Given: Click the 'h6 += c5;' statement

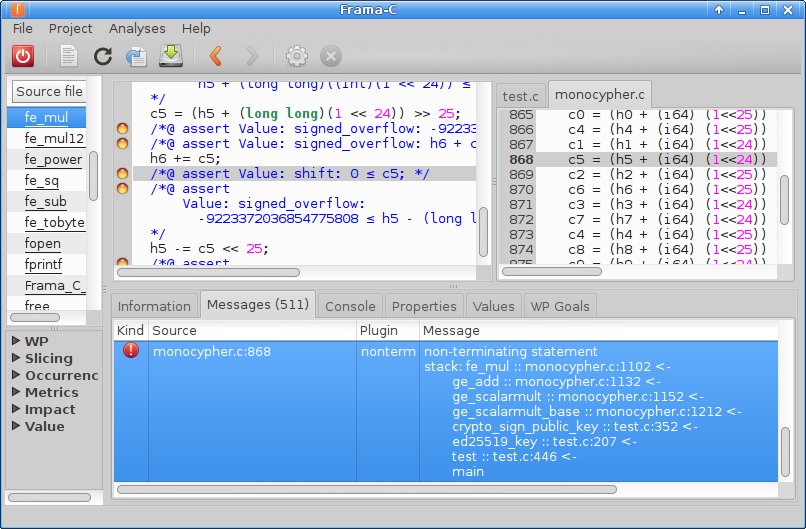Looking at the screenshot, I should coord(185,158).
